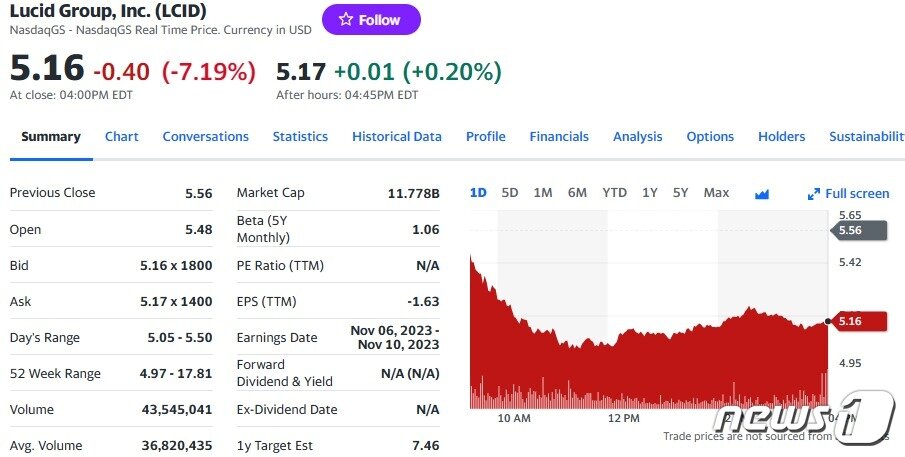This screenshot has height=457, width=905.
Task: Click the star icon in Follow button
Action: [345, 20]
